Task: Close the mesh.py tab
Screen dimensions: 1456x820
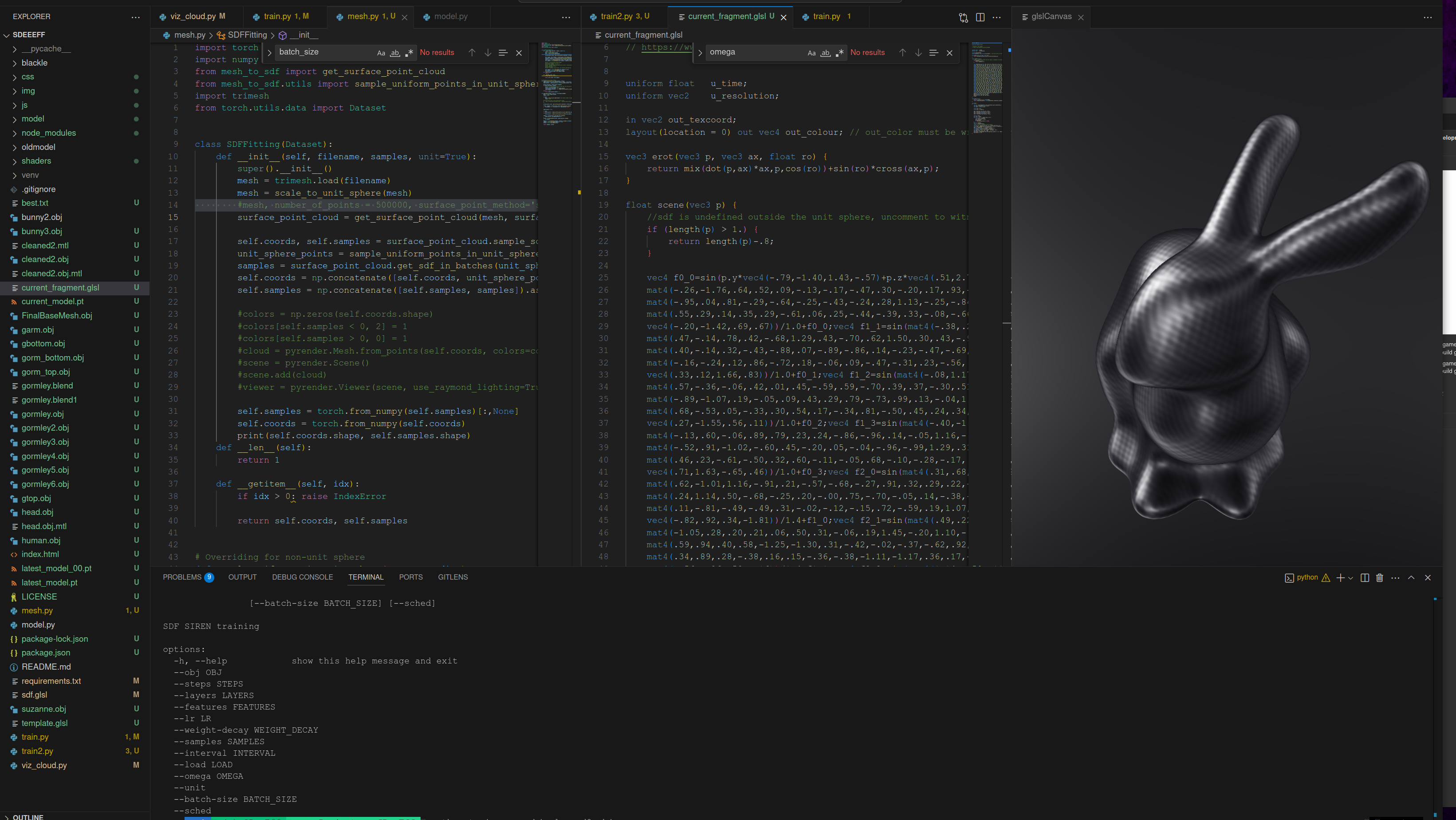Action: point(405,17)
